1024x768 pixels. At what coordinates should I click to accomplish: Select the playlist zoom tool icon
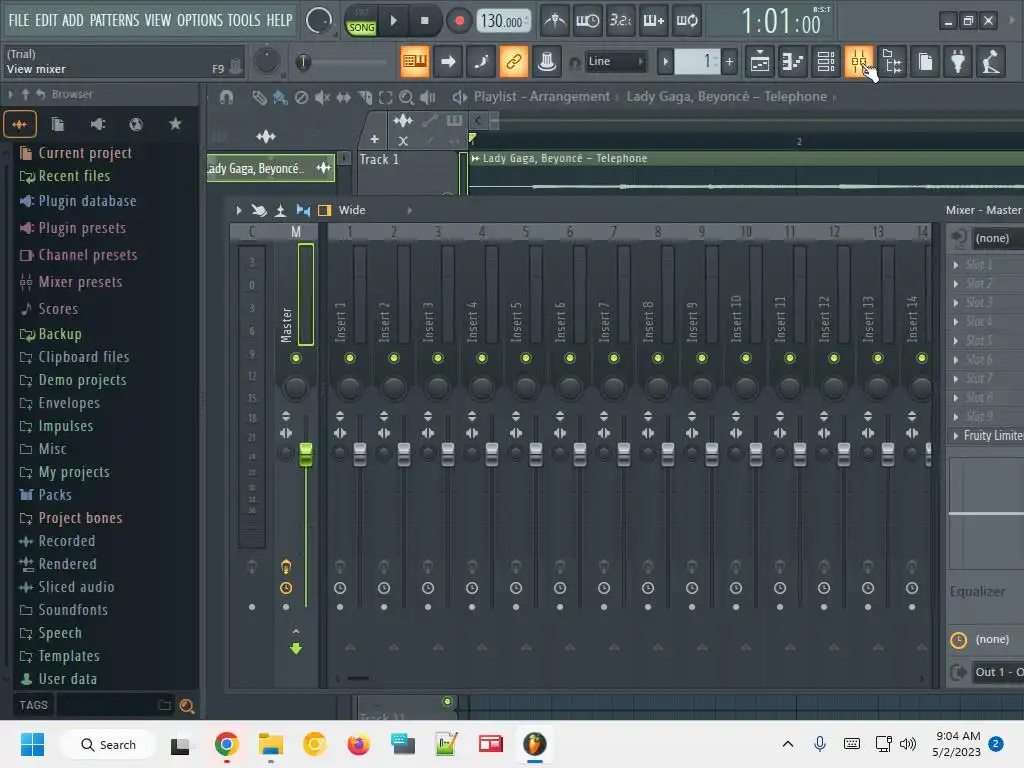pos(406,97)
